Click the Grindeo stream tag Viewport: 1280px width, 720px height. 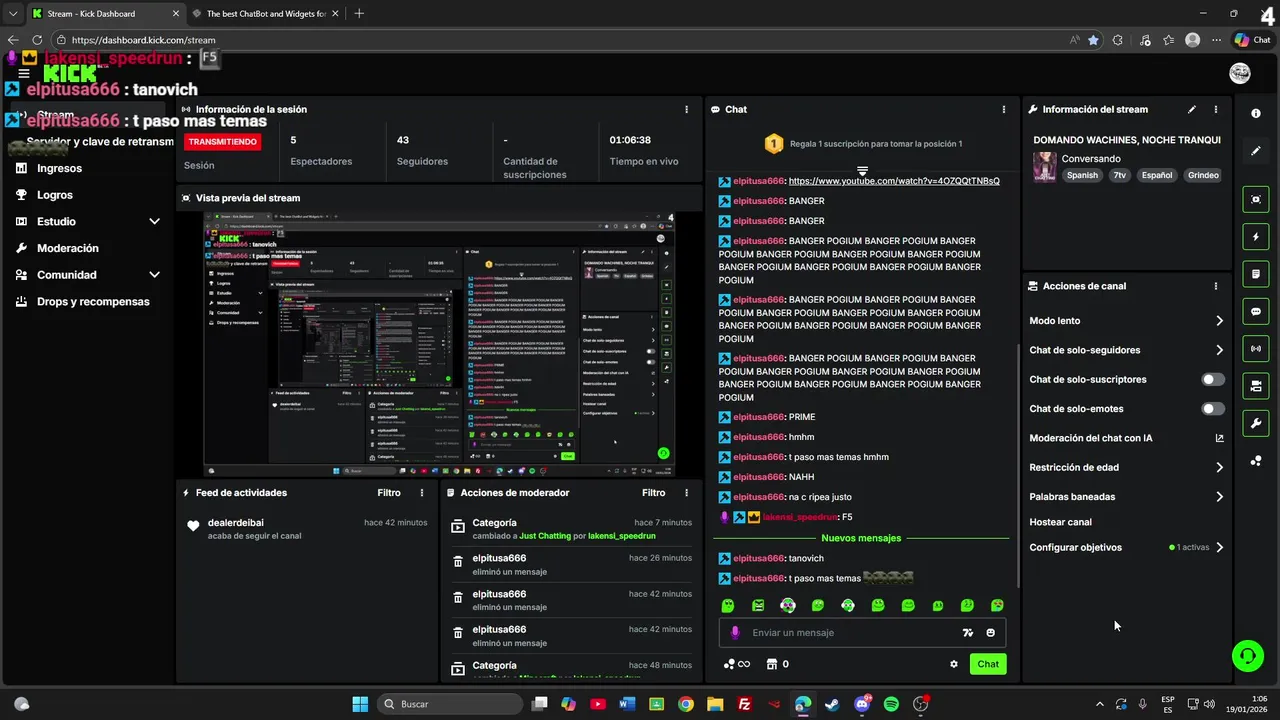click(x=1203, y=175)
